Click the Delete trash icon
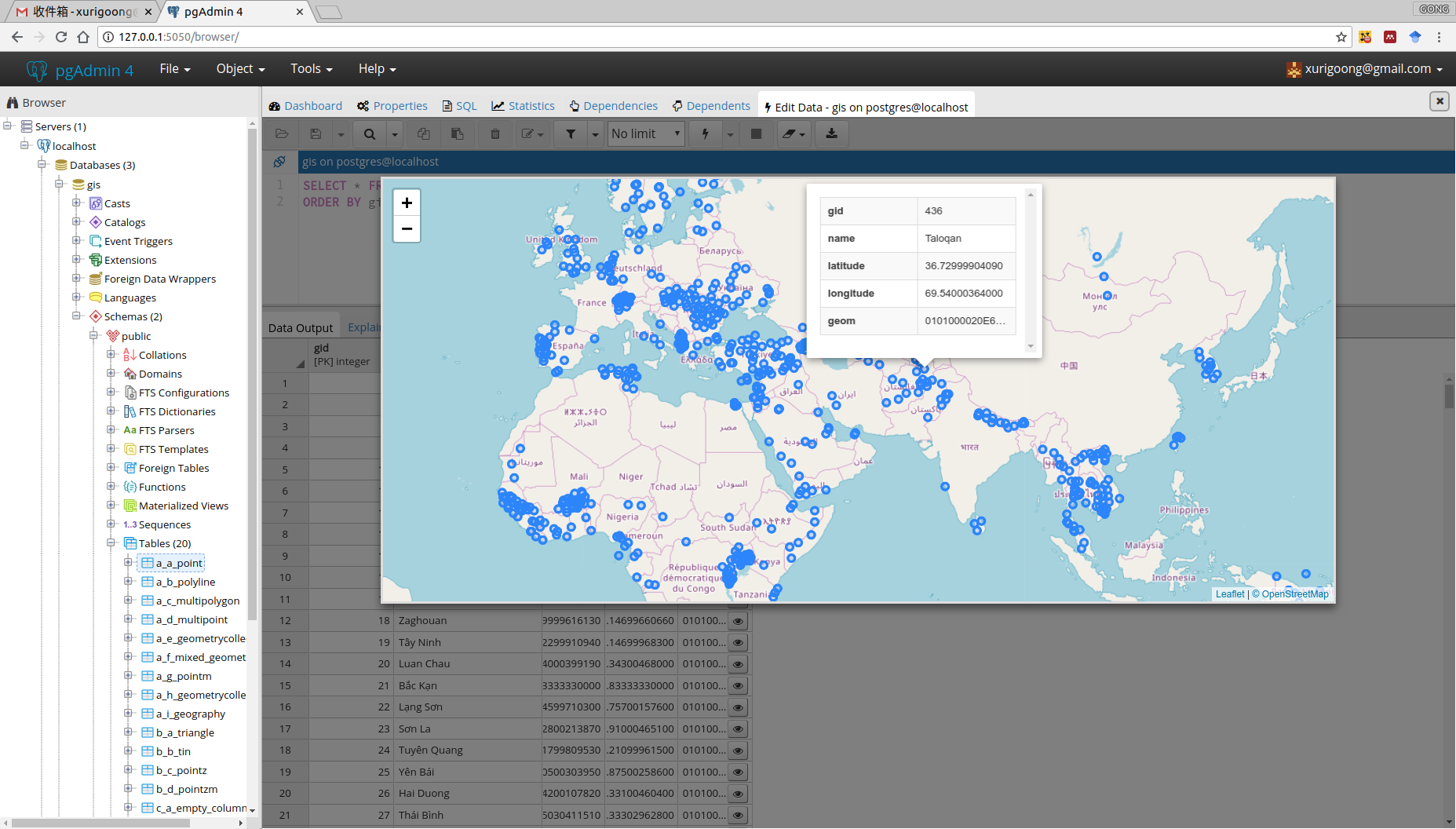The image size is (1456, 829). click(495, 134)
